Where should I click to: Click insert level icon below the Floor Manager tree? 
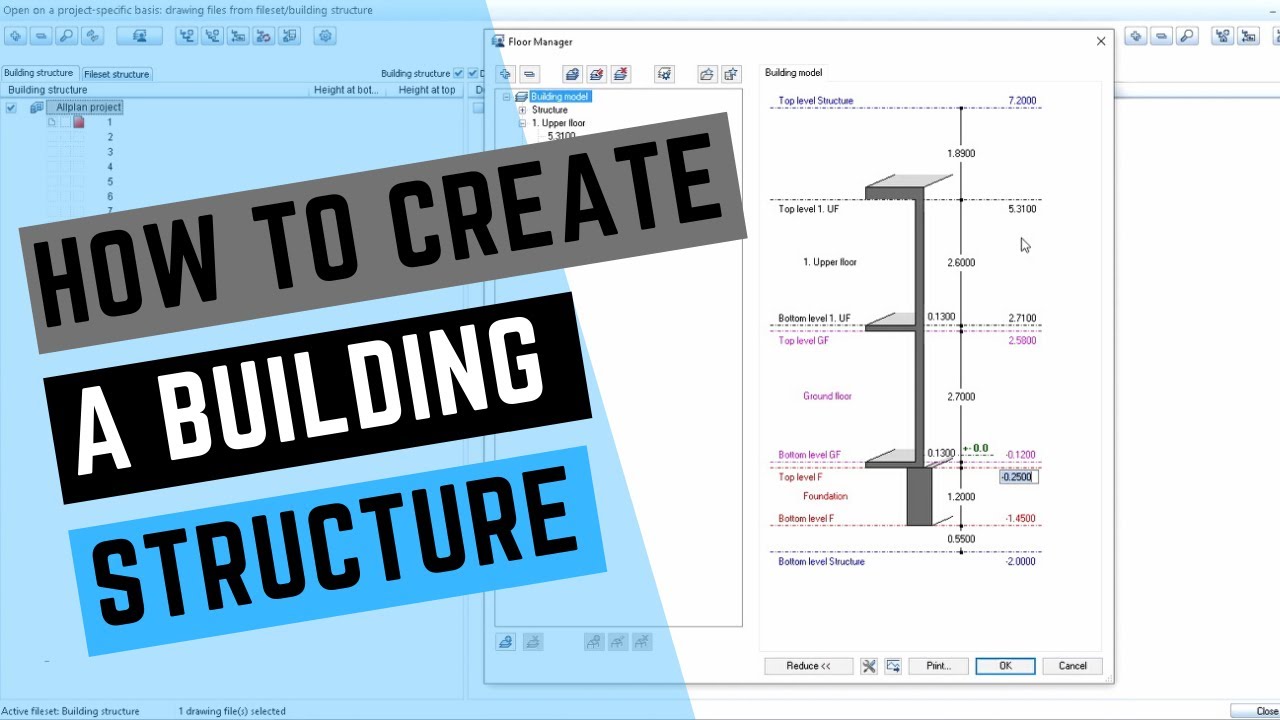pyautogui.click(x=506, y=642)
